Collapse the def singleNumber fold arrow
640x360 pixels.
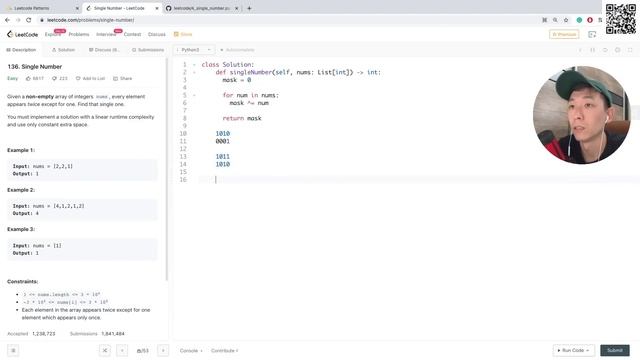point(194,72)
